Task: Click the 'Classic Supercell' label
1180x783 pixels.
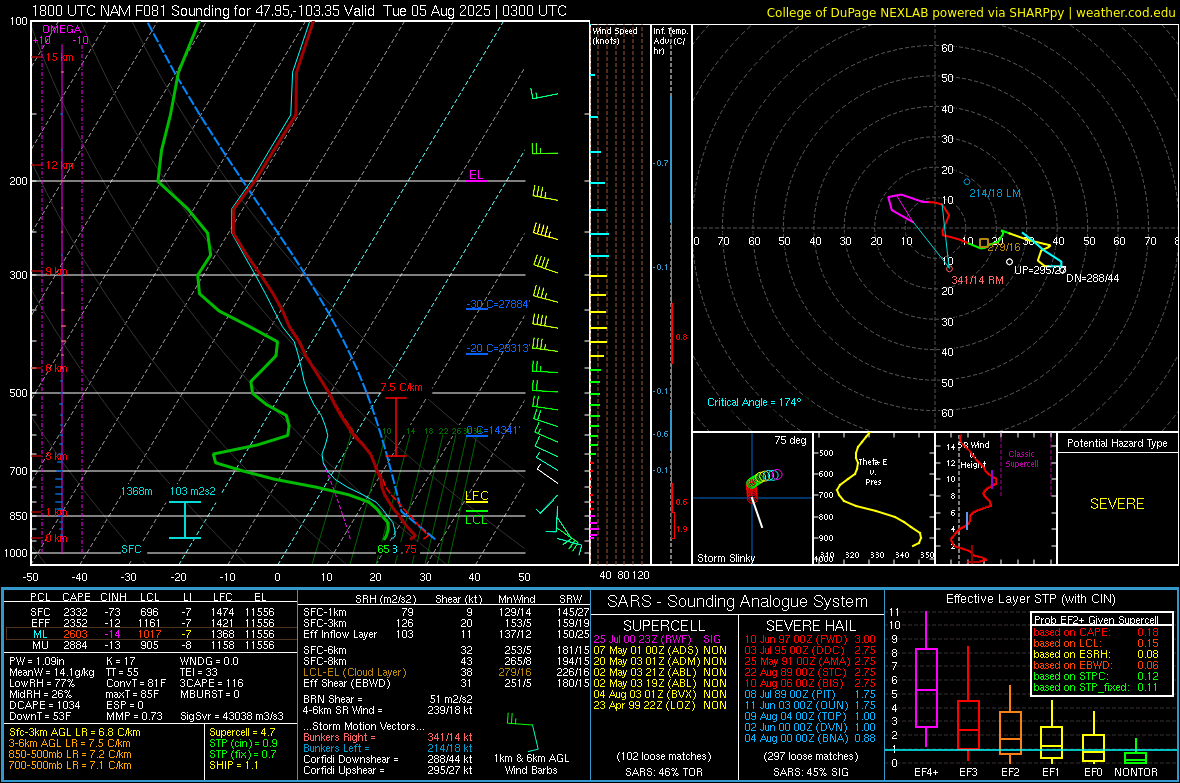Action: click(1022, 459)
